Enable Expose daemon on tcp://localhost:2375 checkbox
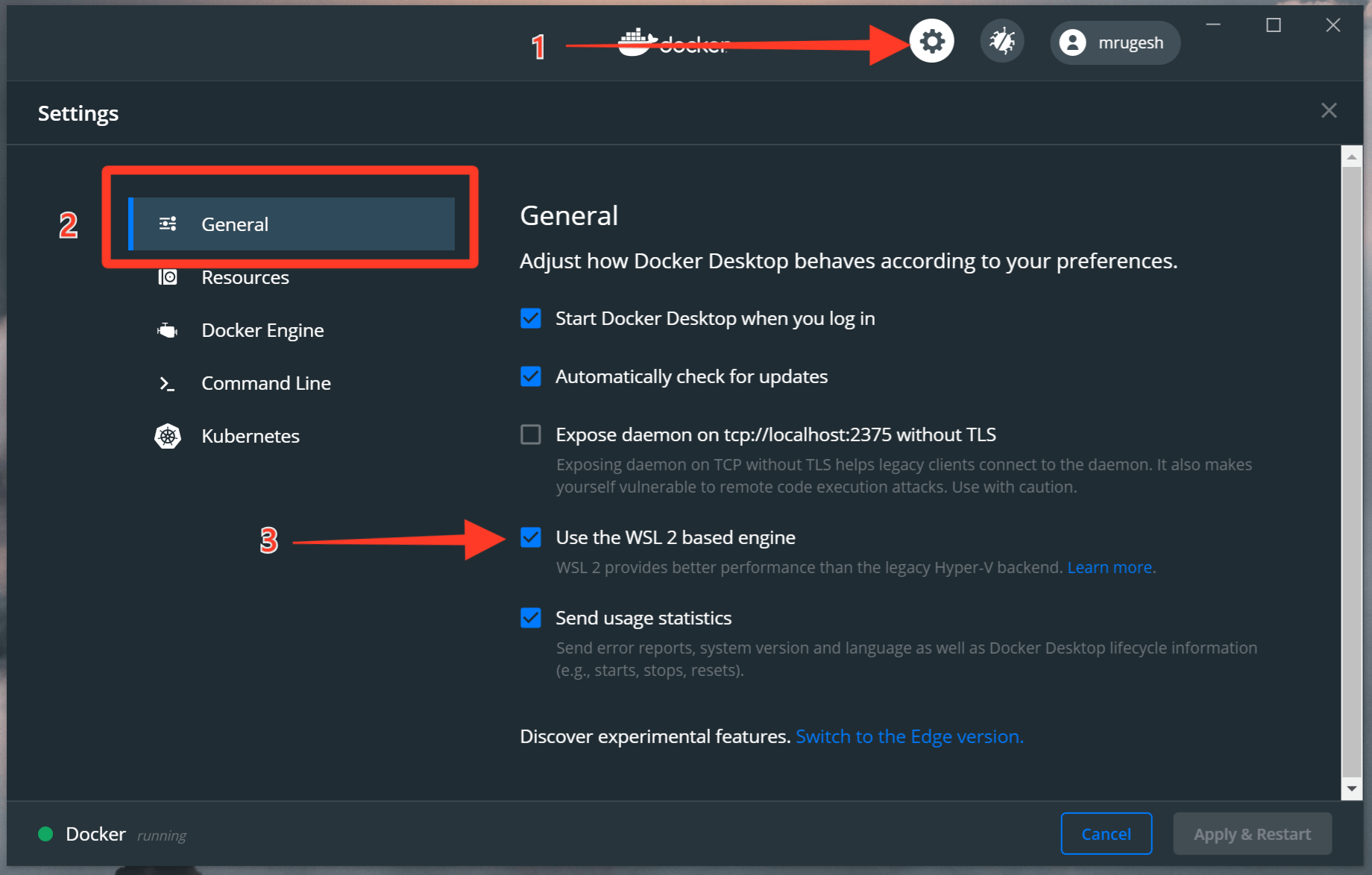 pos(531,435)
